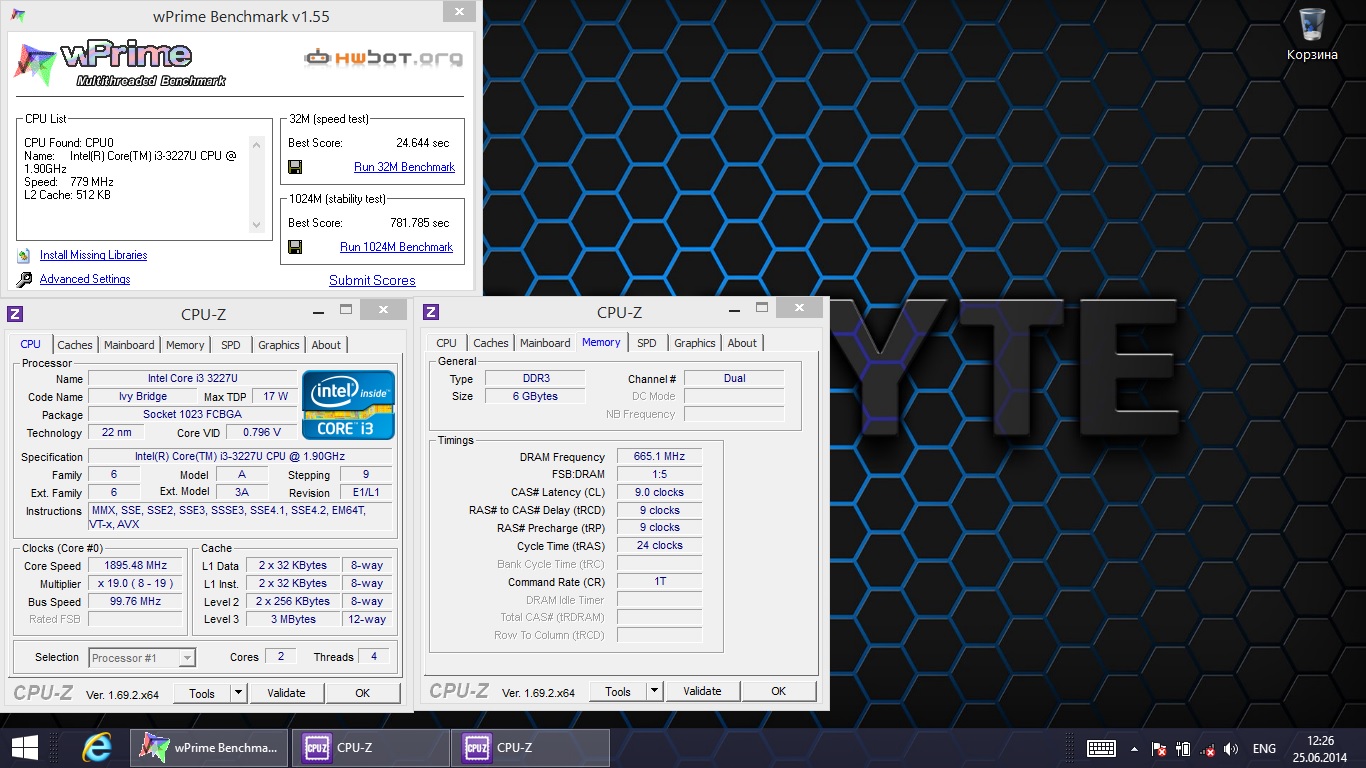This screenshot has width=1366, height=768.
Task: Switch to the second CPU-Z taskbar button
Action: coord(530,748)
